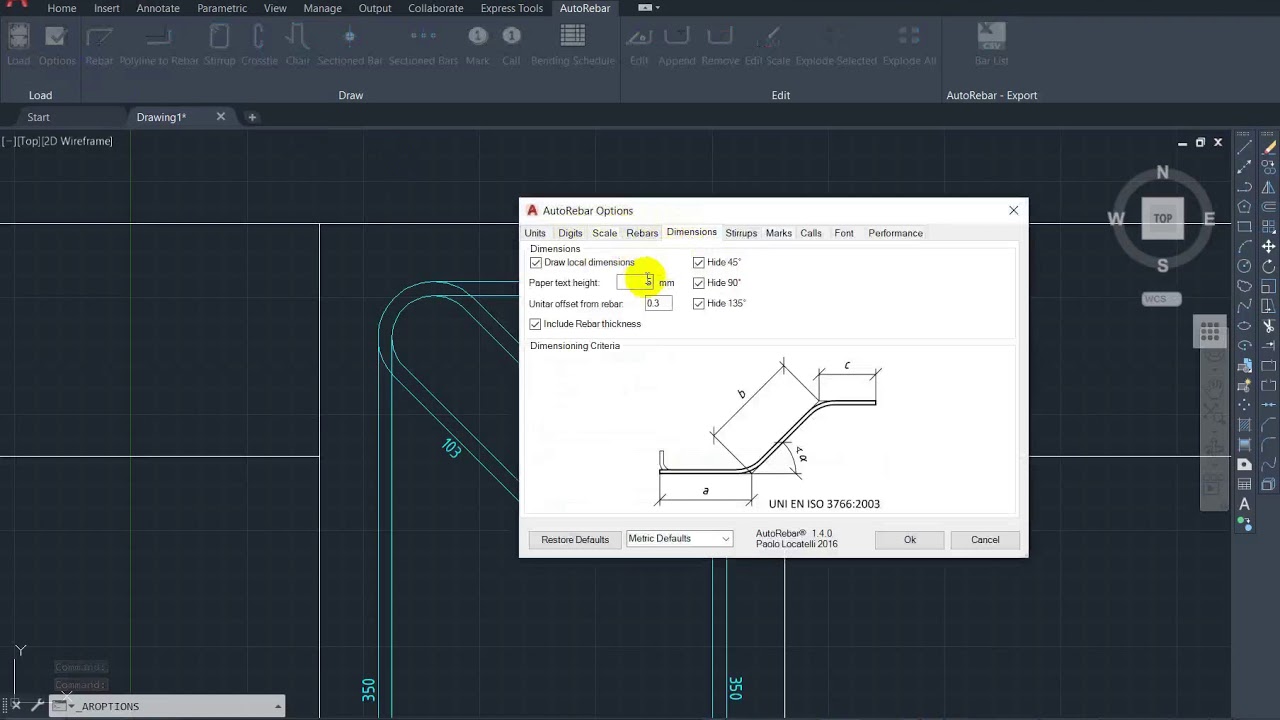Click the Edit rebar tool
The height and width of the screenshot is (720, 1280).
pos(639,45)
